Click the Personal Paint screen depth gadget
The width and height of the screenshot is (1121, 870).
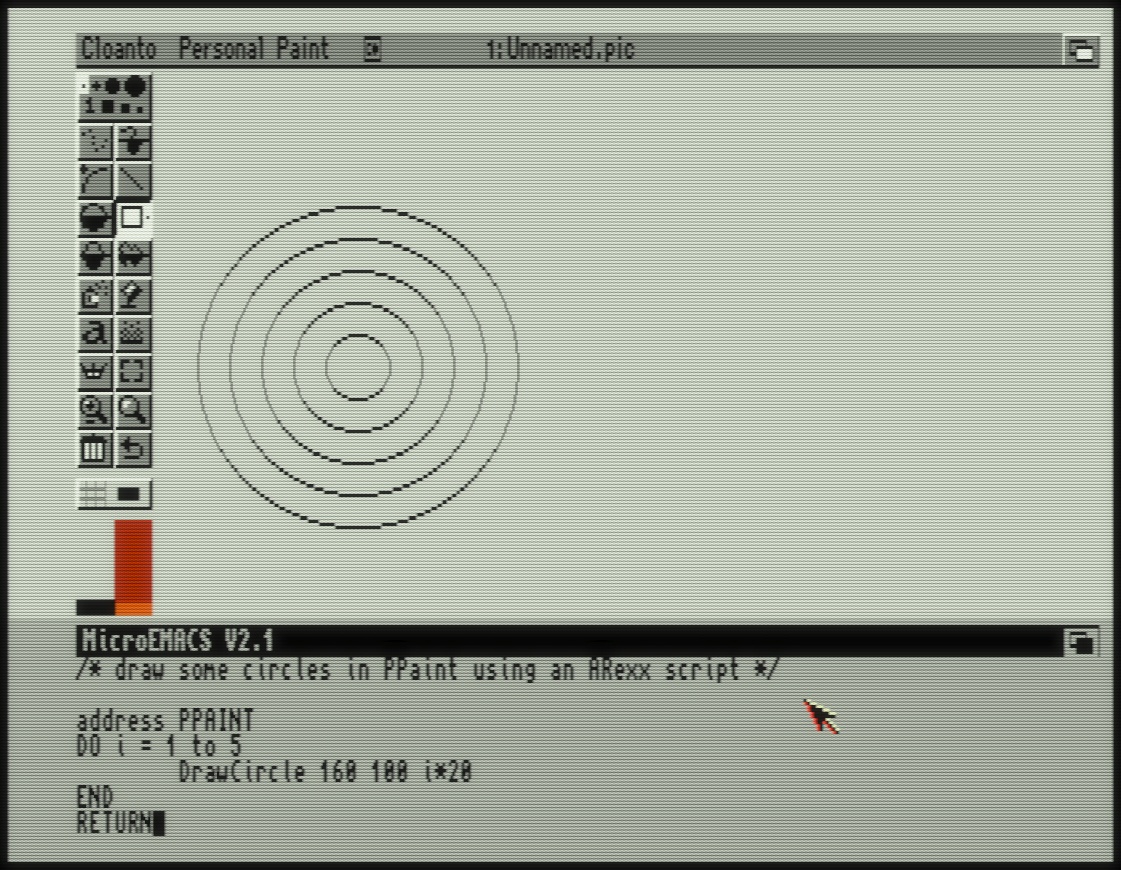(x=1081, y=50)
